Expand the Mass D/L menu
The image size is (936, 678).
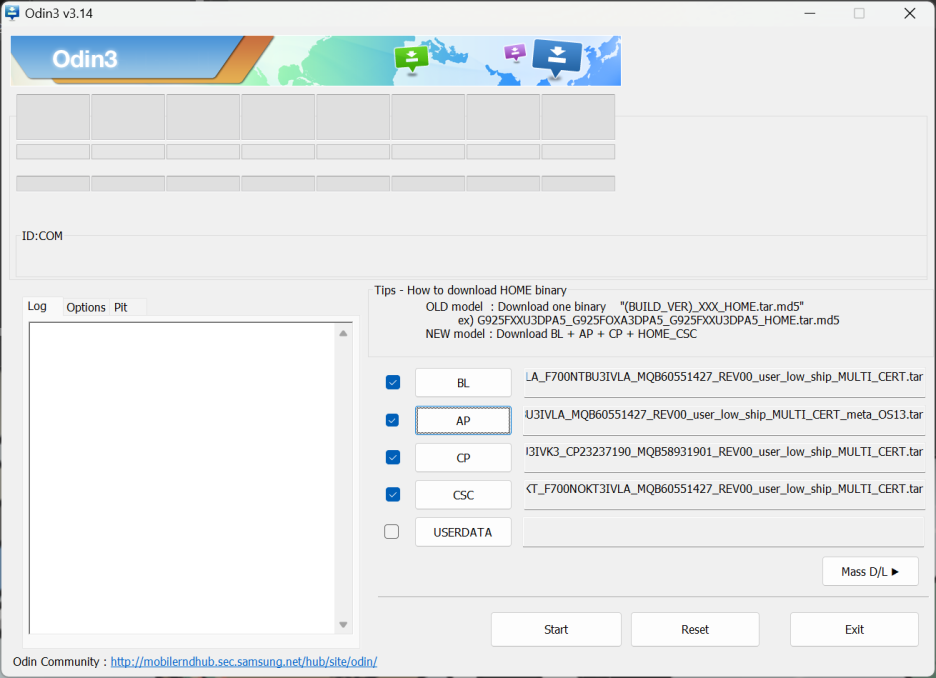point(870,572)
